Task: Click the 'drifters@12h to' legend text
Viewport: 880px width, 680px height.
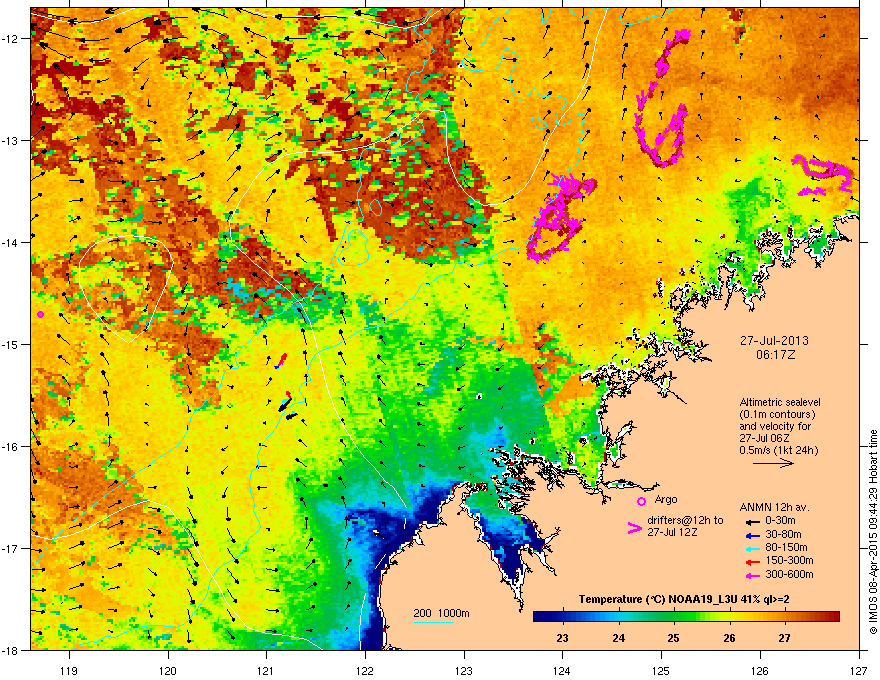Action: click(685, 521)
